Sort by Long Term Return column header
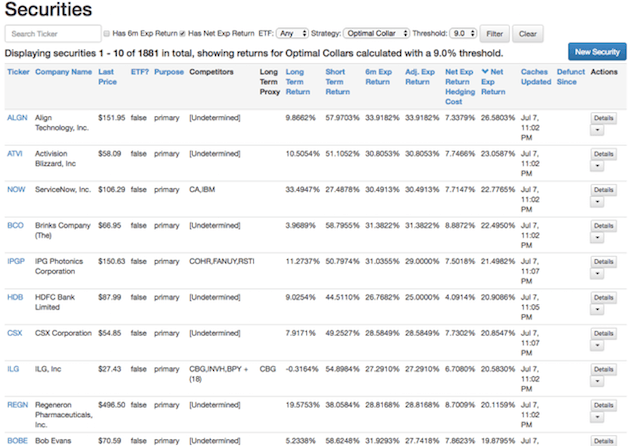The width and height of the screenshot is (630, 446). [297, 78]
